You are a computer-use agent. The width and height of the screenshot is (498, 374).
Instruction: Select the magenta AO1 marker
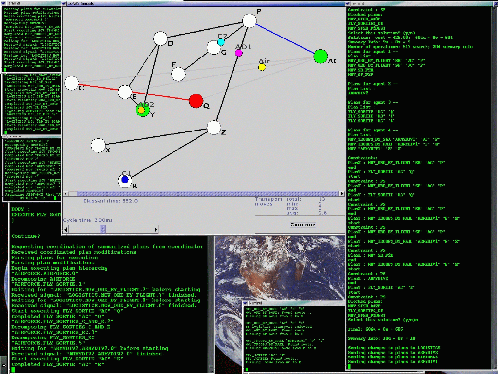[239, 53]
